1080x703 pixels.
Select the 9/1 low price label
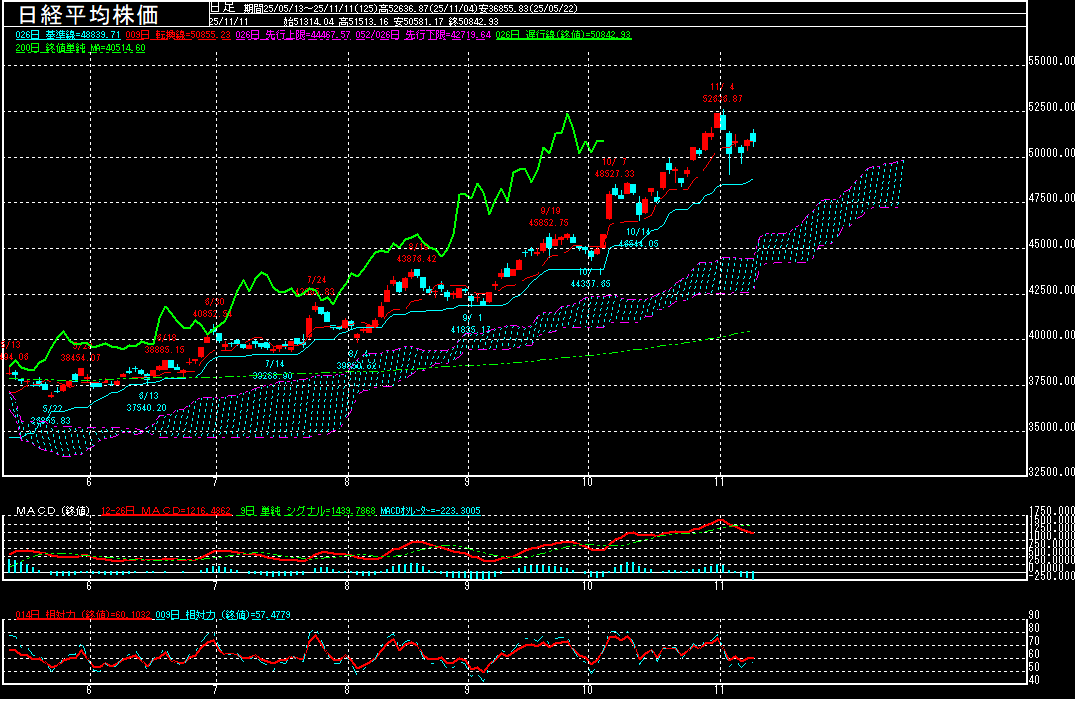pos(469,323)
